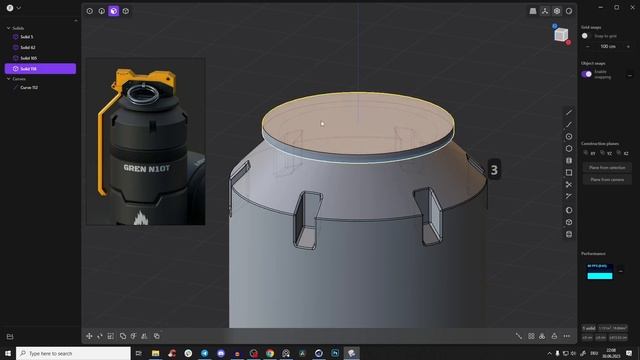Open Chrome from the taskbar
The width and height of the screenshot is (640, 360).
coord(270,353)
